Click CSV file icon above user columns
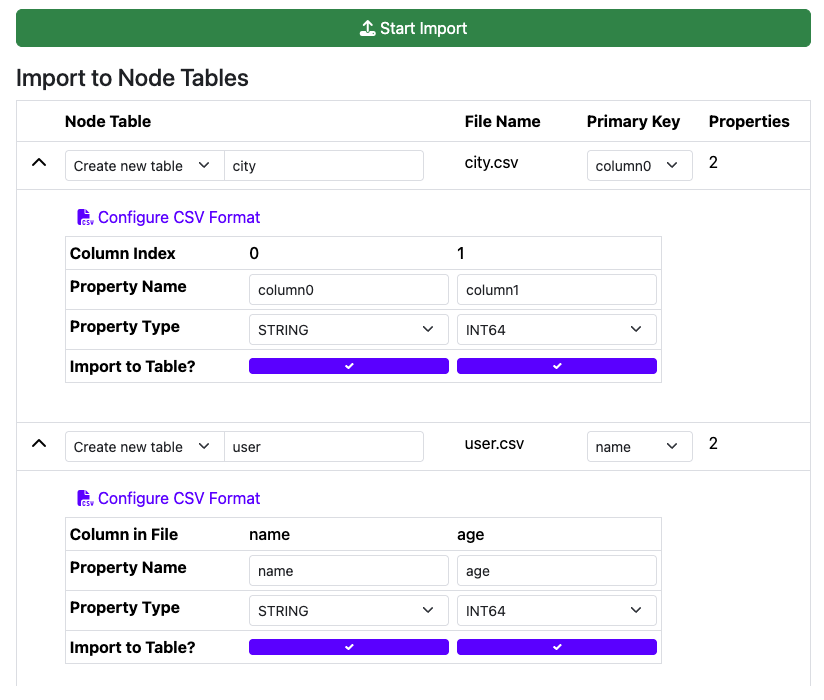The width and height of the screenshot is (824, 700). 86,499
